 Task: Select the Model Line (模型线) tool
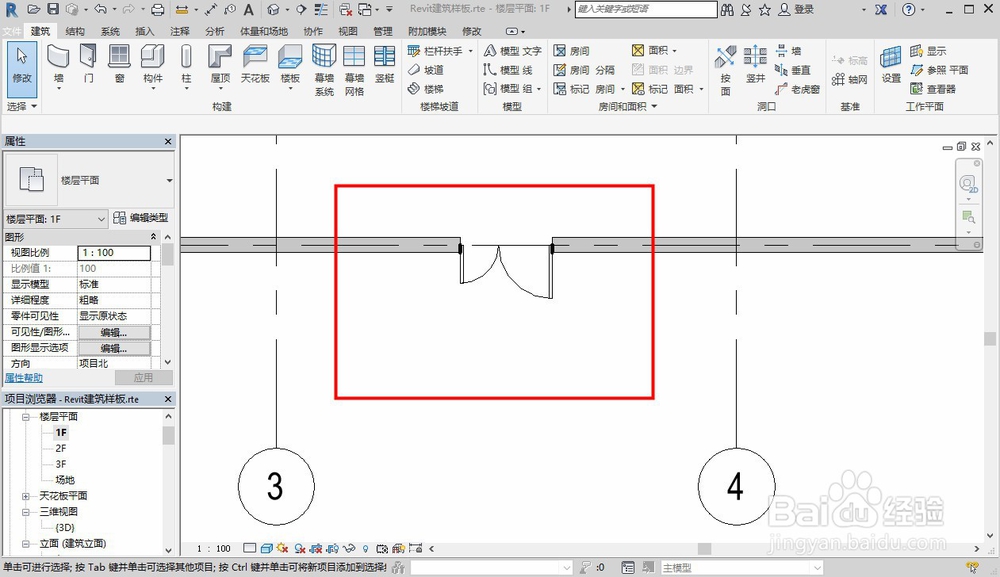click(508, 69)
